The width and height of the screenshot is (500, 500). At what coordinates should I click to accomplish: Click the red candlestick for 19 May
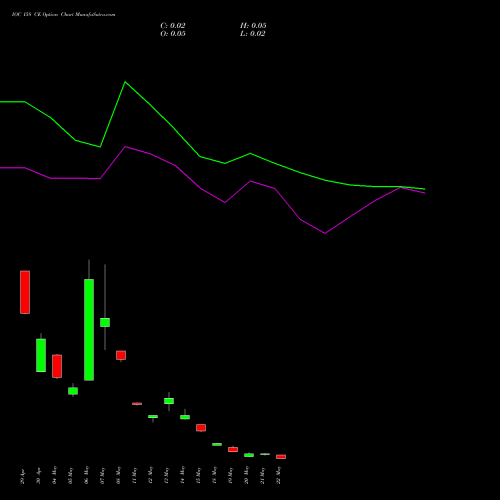pyautogui.click(x=233, y=449)
